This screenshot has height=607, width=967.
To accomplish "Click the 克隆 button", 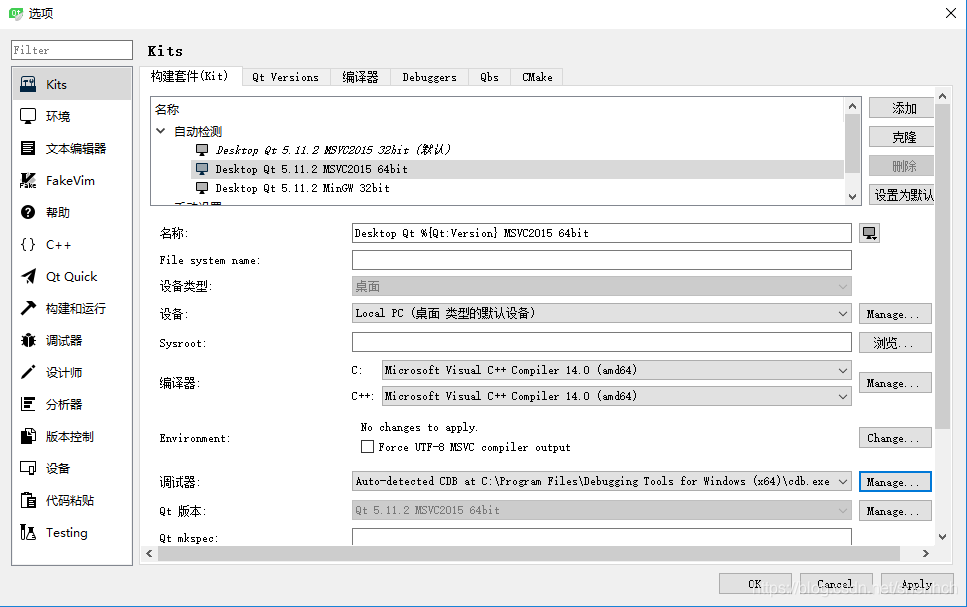I will 902,137.
